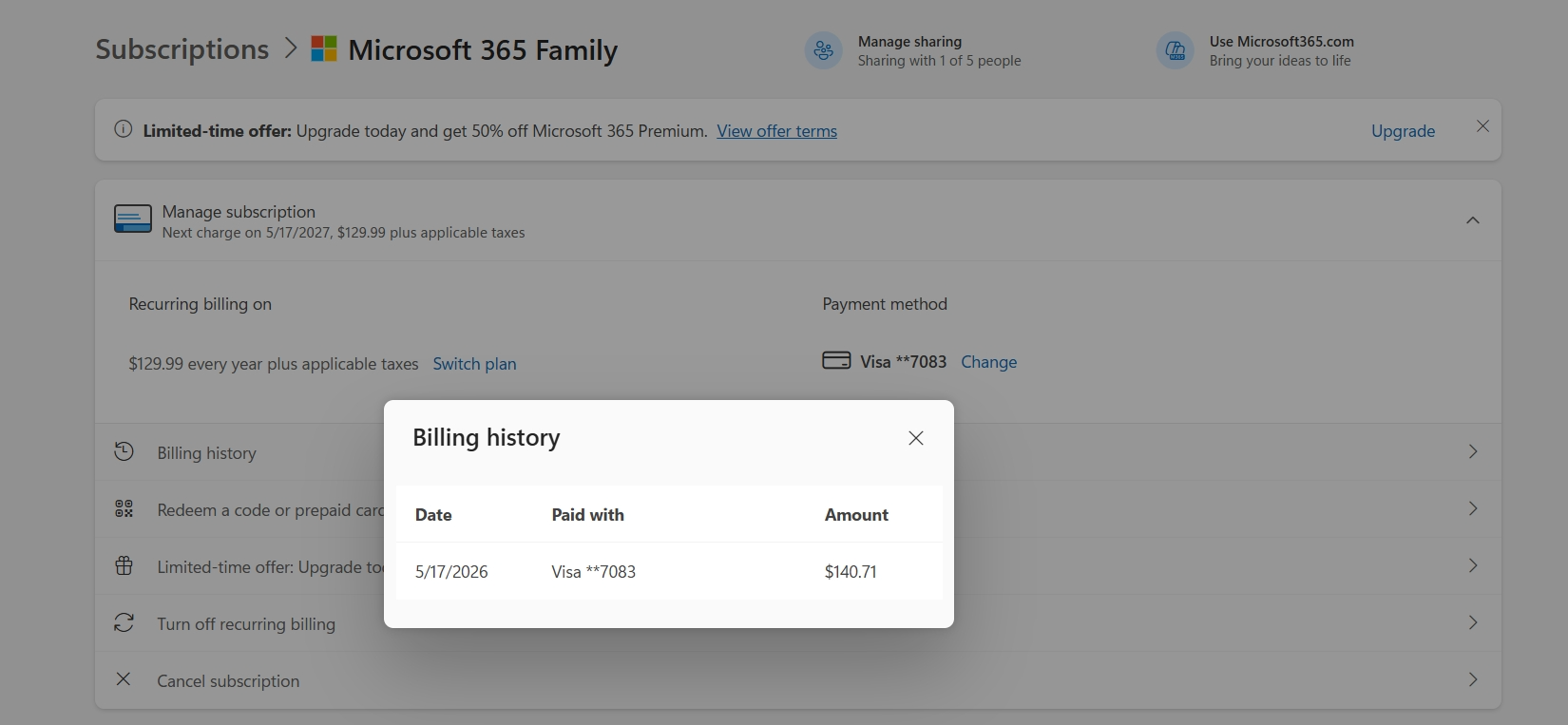Collapse the Manage subscription section

click(x=1473, y=220)
